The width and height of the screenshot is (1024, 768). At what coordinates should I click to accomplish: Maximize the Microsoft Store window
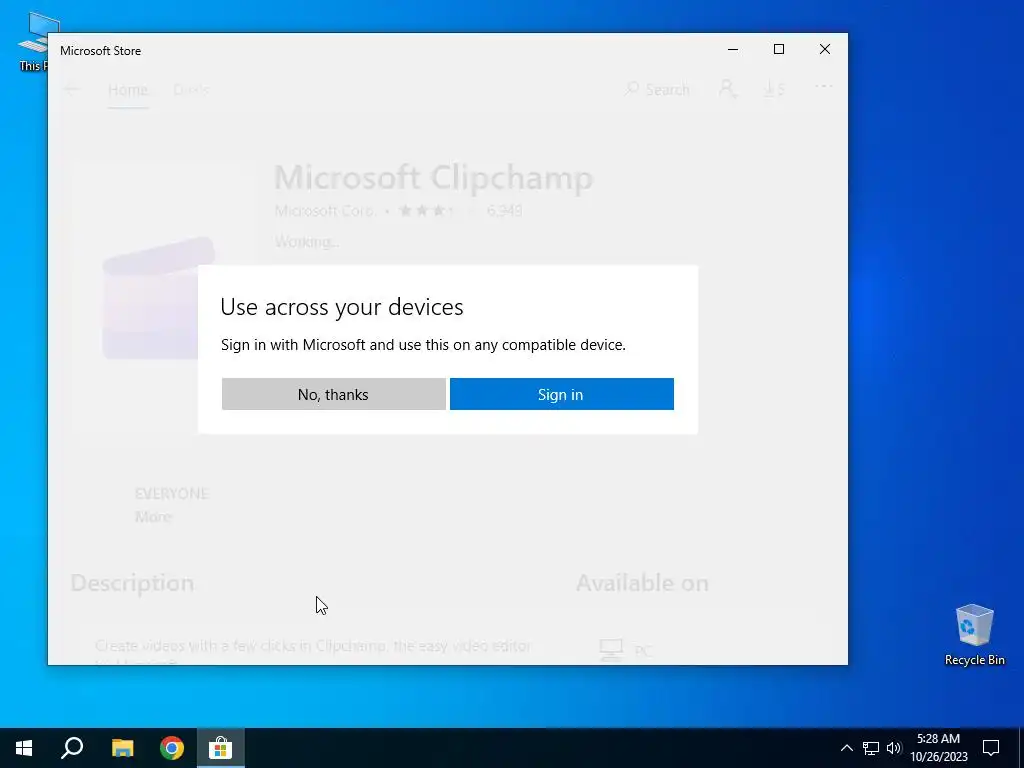pos(778,50)
